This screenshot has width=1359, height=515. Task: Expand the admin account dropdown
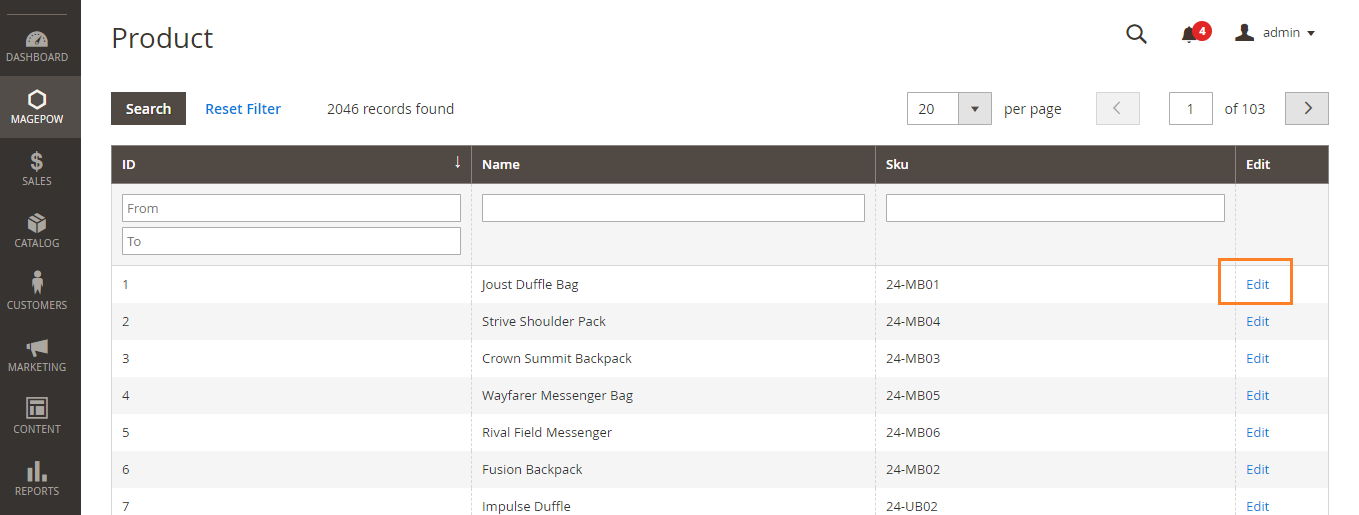(x=1275, y=33)
